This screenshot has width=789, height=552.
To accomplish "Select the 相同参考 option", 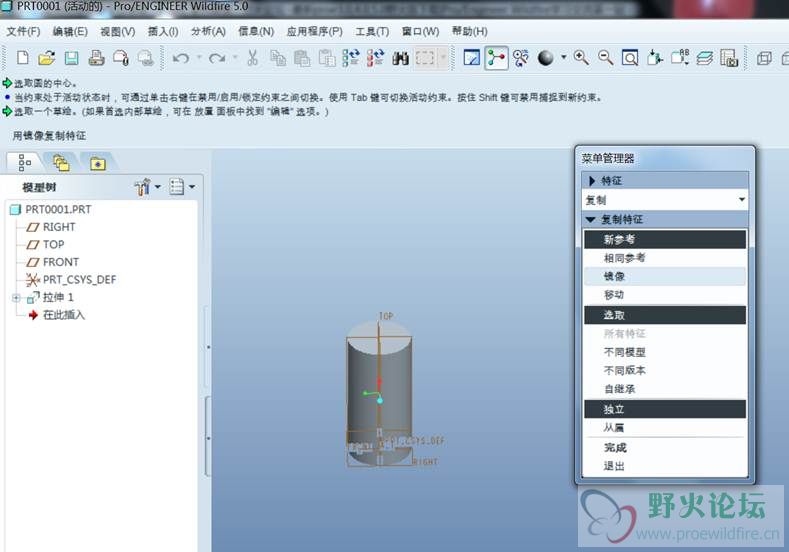I will tap(665, 258).
